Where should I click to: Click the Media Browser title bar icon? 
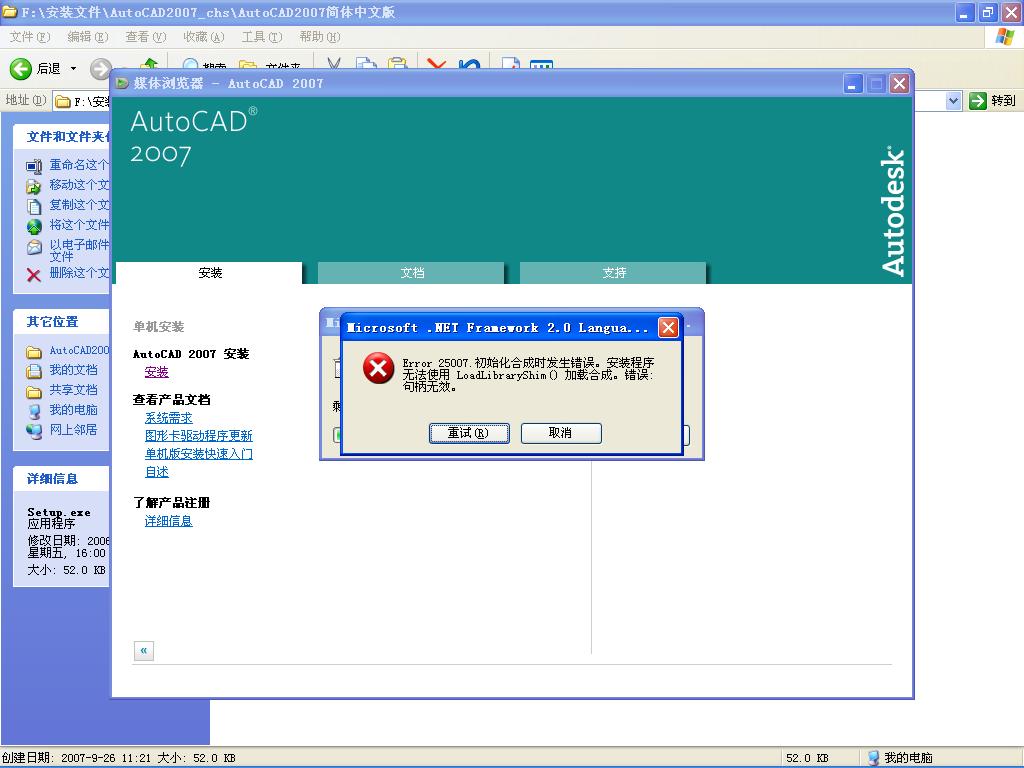pos(122,84)
